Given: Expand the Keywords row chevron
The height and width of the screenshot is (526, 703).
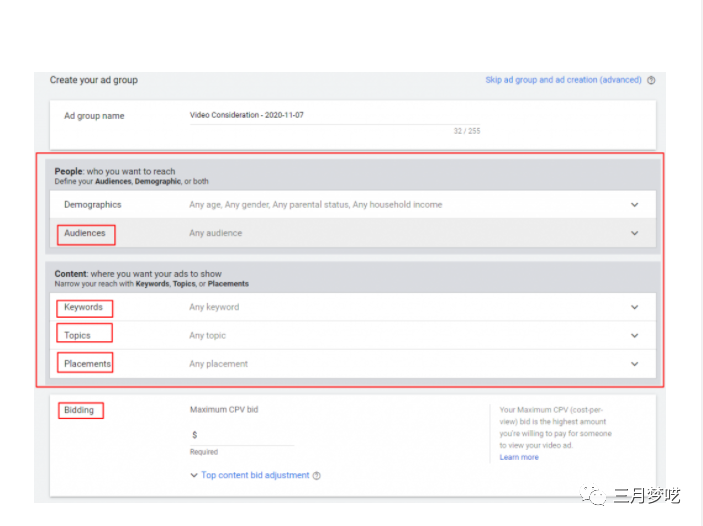Looking at the screenshot, I should (x=634, y=307).
